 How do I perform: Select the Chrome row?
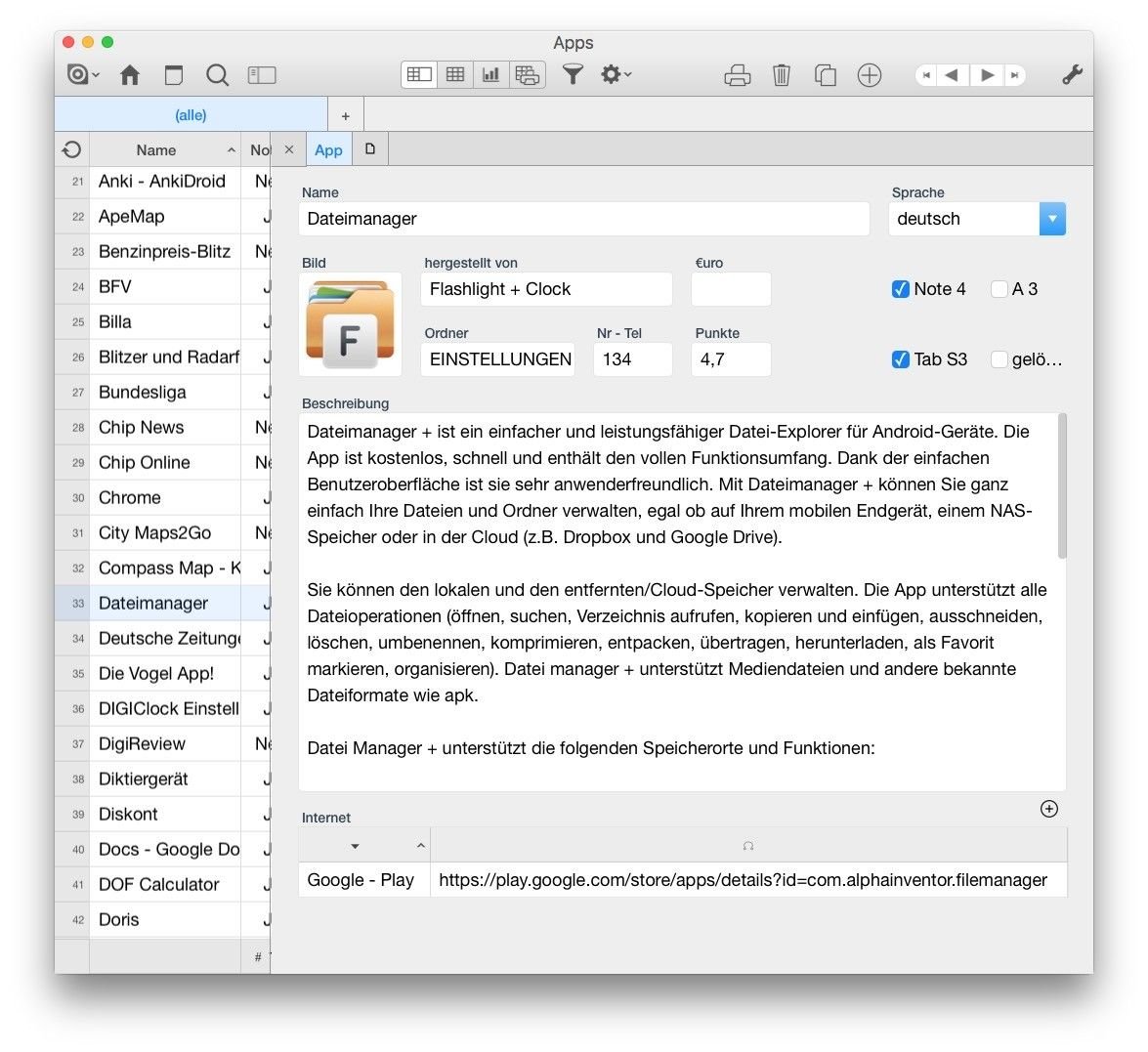tap(162, 498)
